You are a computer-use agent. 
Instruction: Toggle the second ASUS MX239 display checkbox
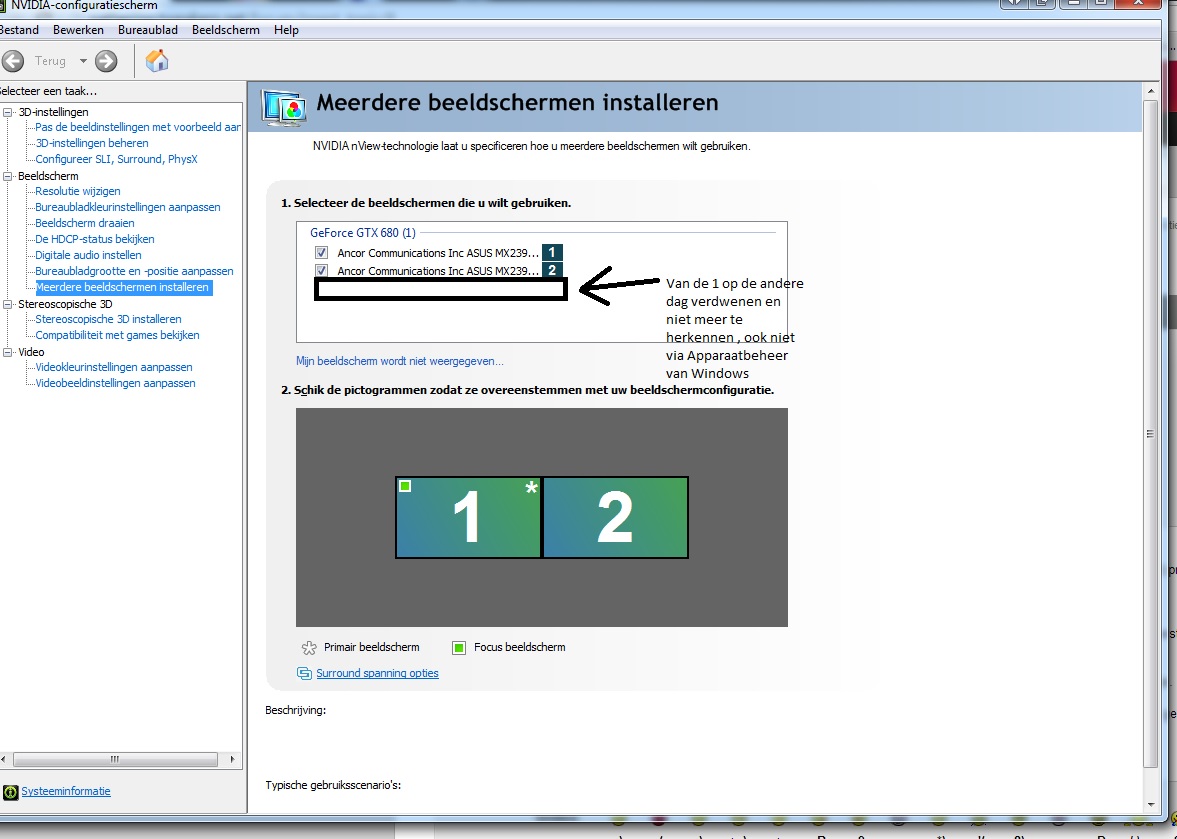pos(322,271)
